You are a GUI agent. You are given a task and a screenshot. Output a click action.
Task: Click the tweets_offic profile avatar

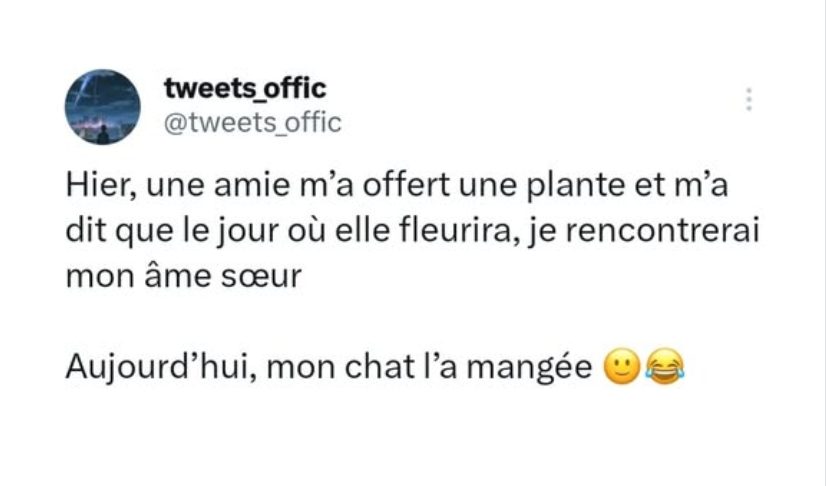(103, 106)
